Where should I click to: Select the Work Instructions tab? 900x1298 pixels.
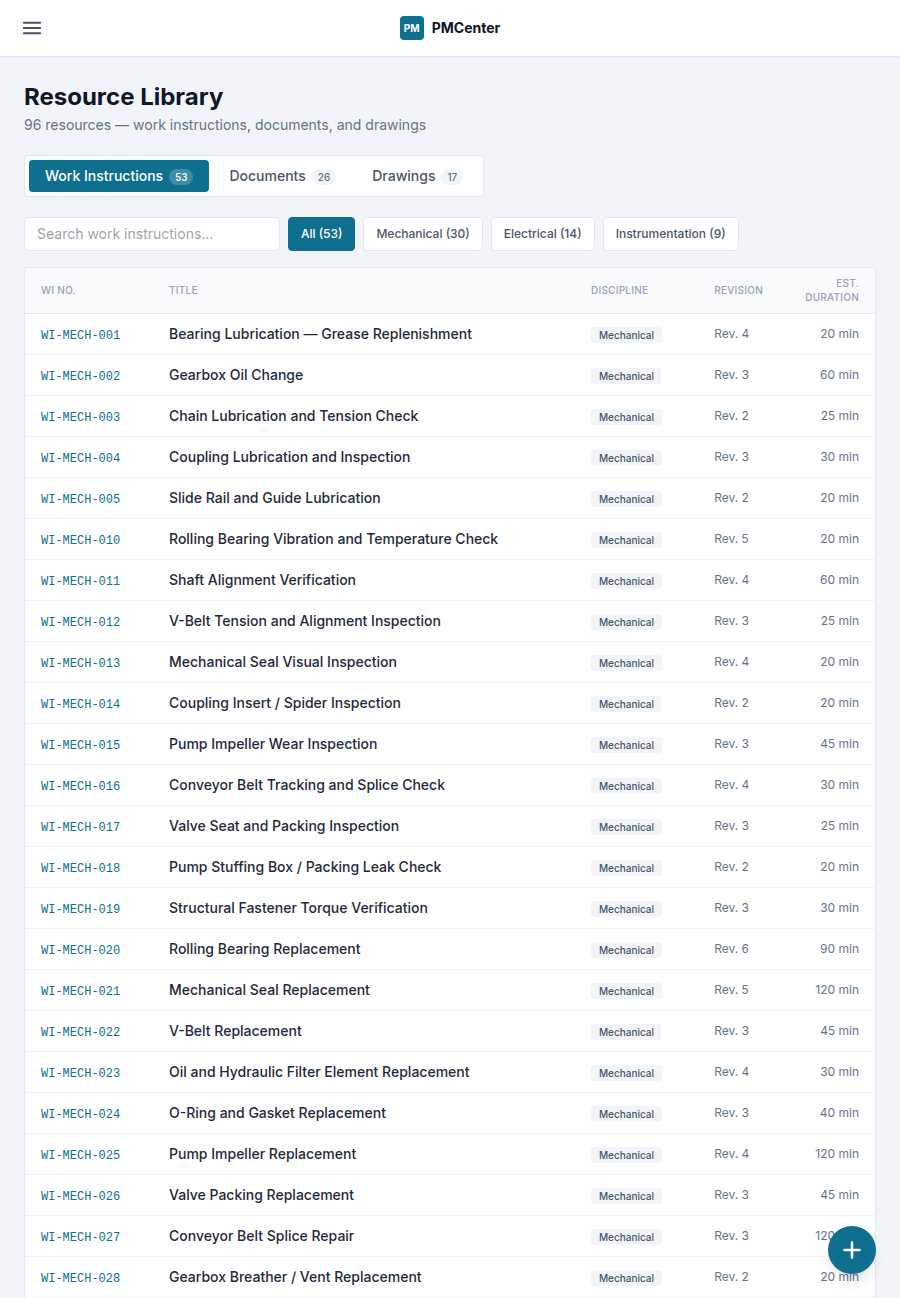[x=118, y=176]
